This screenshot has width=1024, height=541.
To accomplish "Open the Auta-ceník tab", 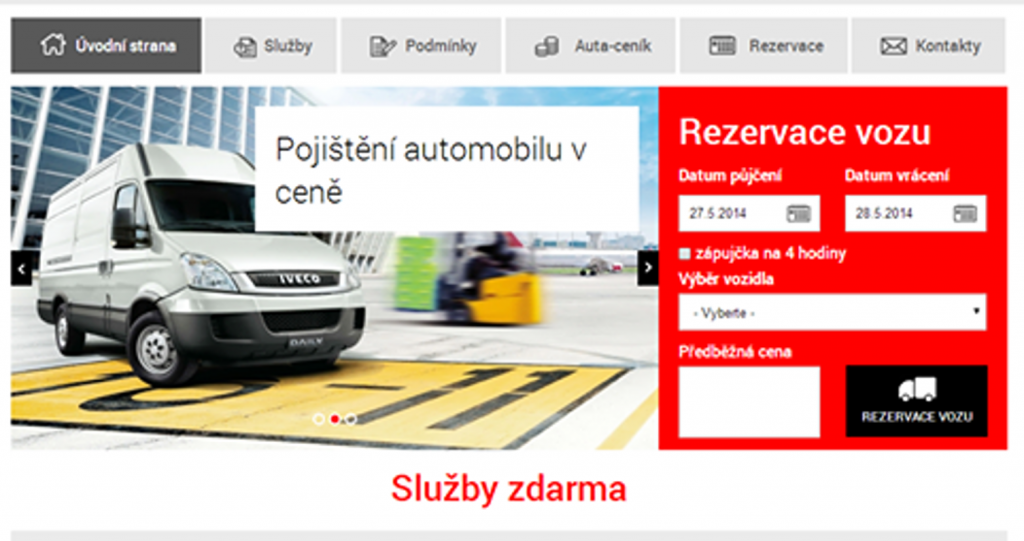I will click(x=590, y=46).
